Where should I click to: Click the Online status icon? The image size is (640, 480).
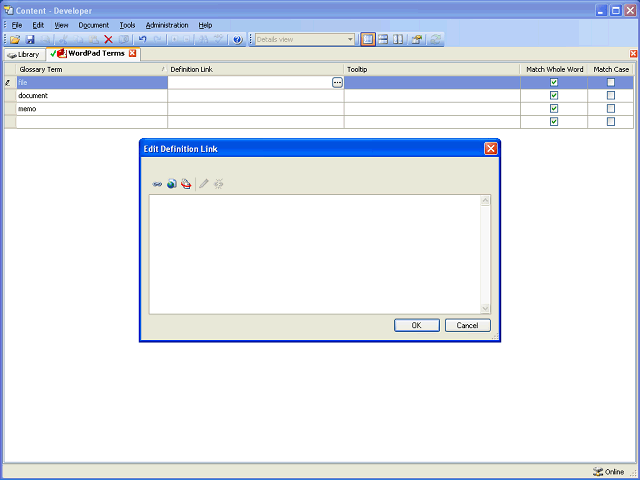598,472
